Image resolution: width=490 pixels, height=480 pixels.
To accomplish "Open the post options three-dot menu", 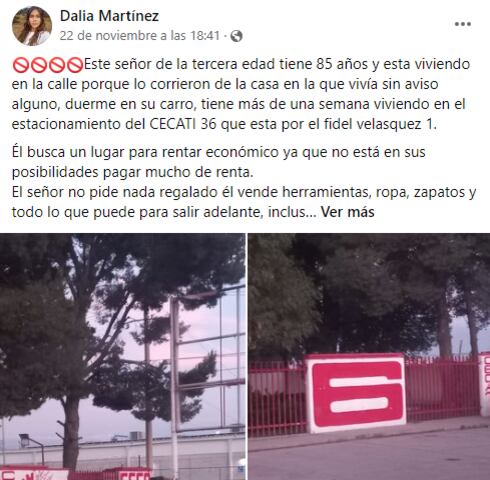I will pos(463,24).
